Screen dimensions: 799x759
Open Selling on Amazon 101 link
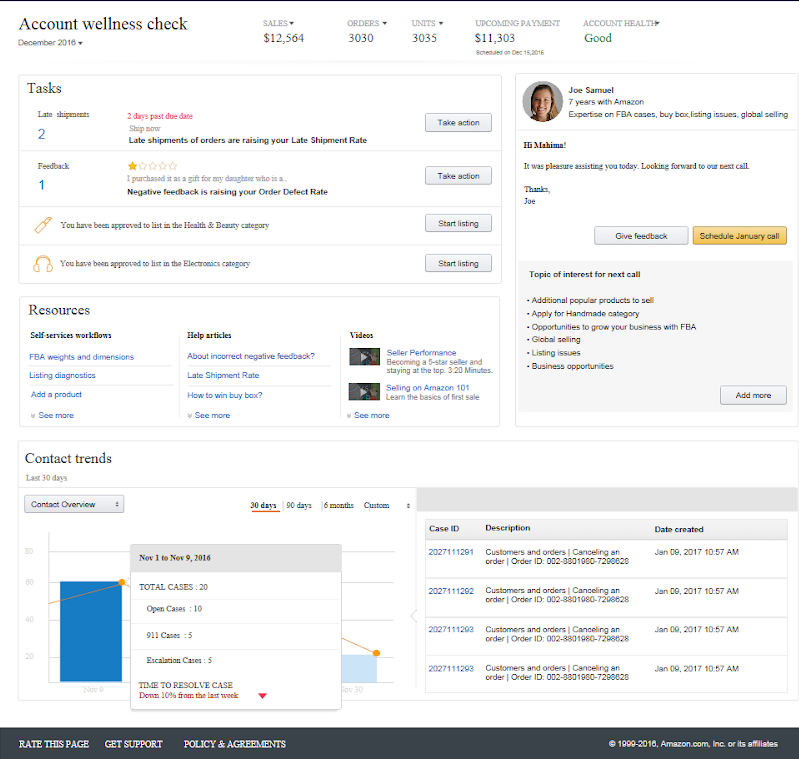point(427,388)
